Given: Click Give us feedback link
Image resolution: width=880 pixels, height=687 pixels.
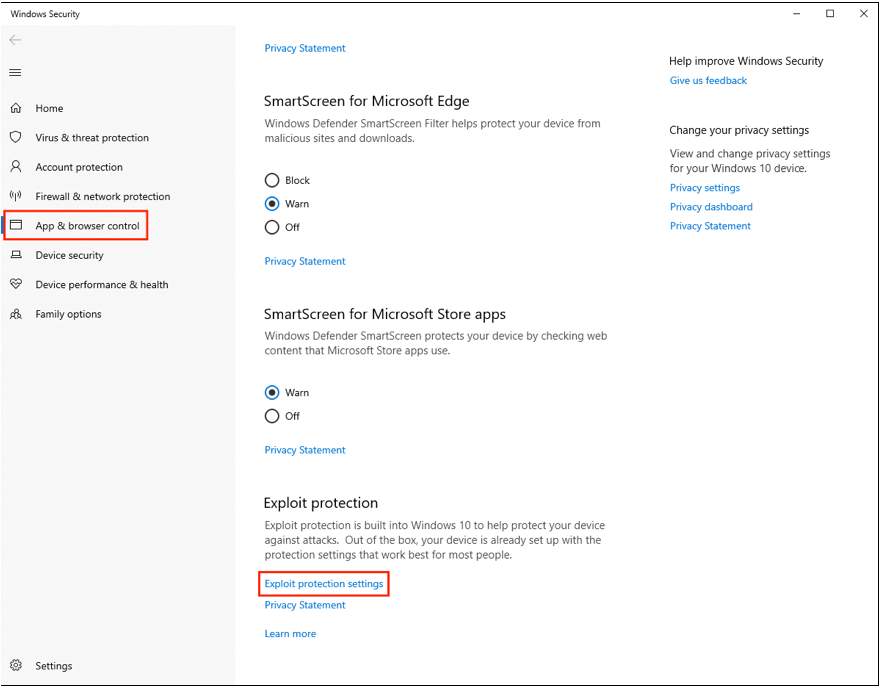Looking at the screenshot, I should (x=708, y=80).
